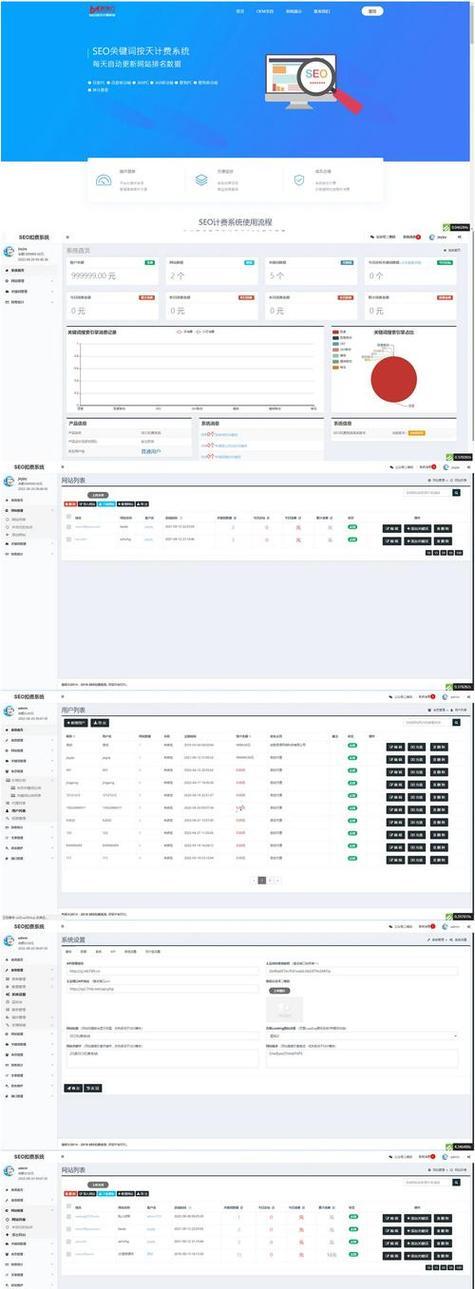Viewport: 475px width, 1289px height.
Task: Click the shield icon in third feature card
Action: pos(299,181)
